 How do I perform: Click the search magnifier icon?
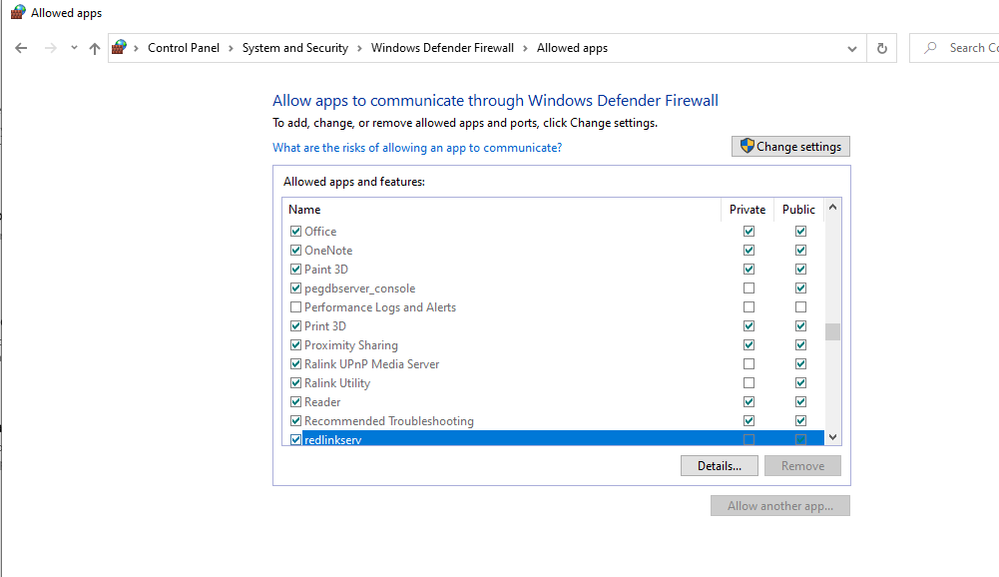pos(931,48)
